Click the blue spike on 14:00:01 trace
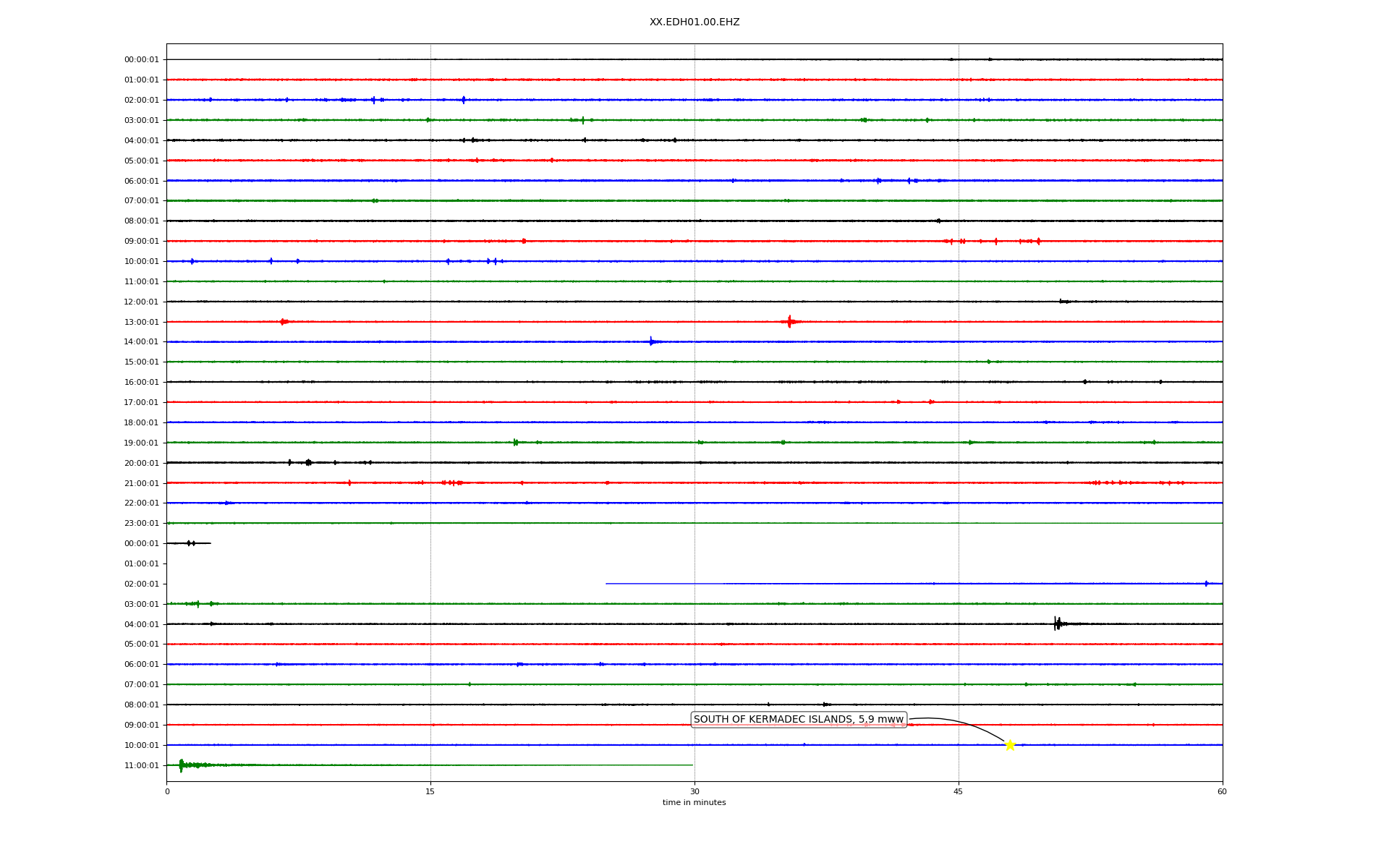The height and width of the screenshot is (868, 1389). coord(651,341)
